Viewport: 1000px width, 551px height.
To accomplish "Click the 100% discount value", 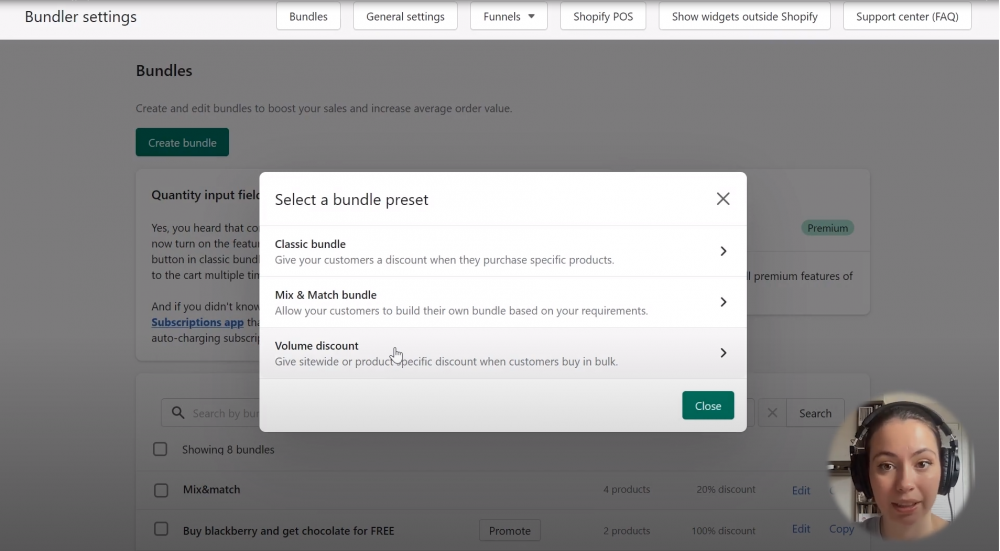I will click(723, 530).
